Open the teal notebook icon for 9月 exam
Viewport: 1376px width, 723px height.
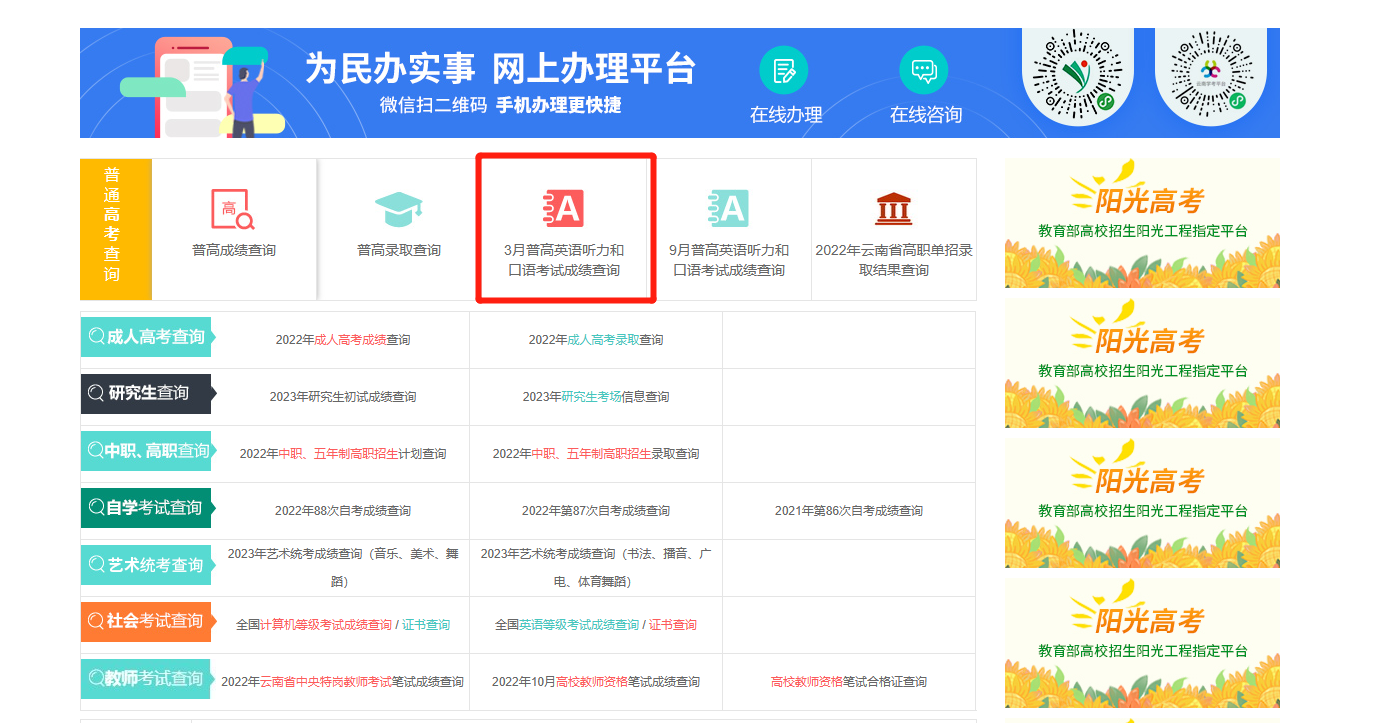tap(728, 209)
